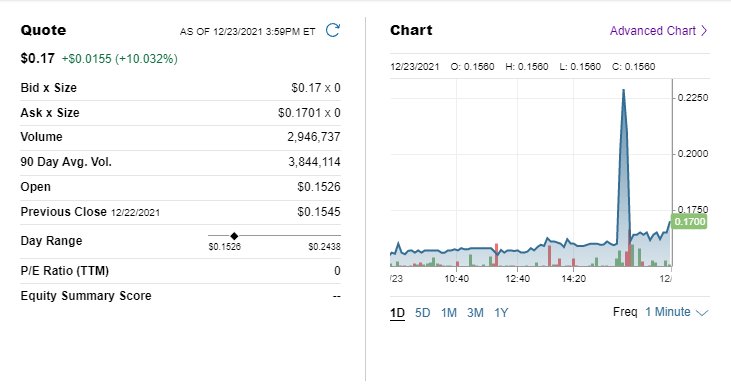Switch chart to 5D range
Image resolution: width=731 pixels, height=392 pixels.
(x=422, y=313)
